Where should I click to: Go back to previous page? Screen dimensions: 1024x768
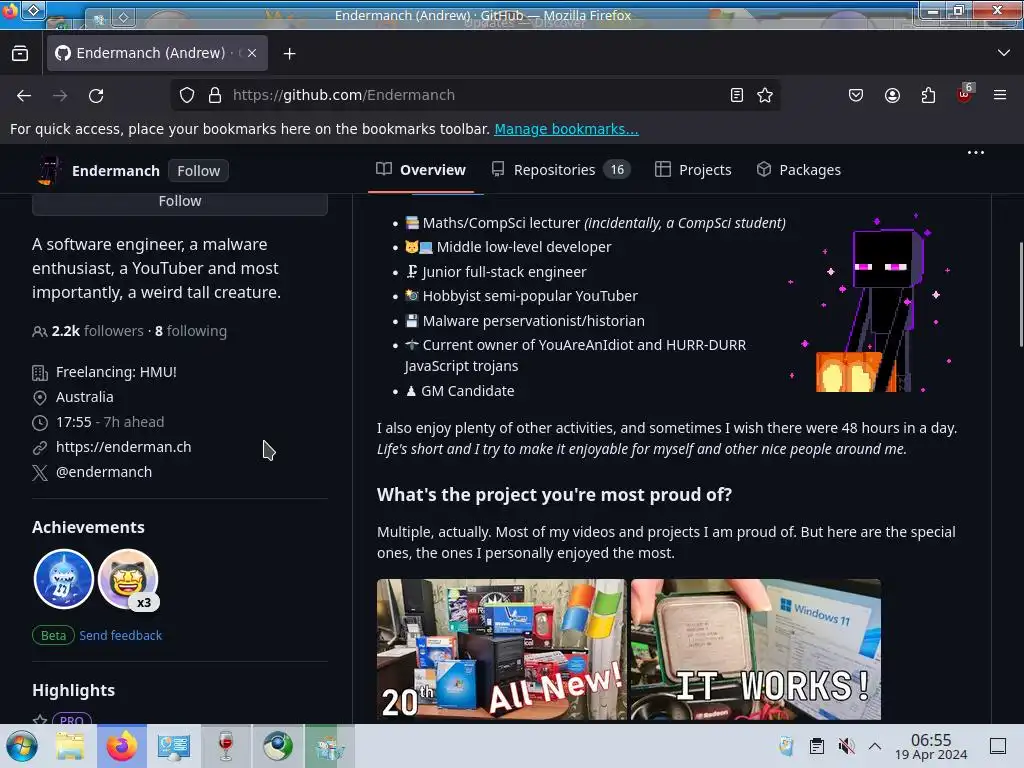24,95
